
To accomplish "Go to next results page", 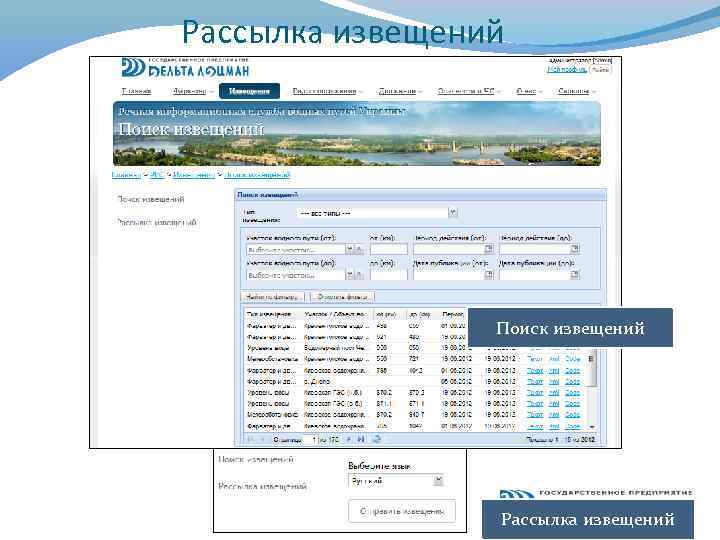I will [349, 439].
